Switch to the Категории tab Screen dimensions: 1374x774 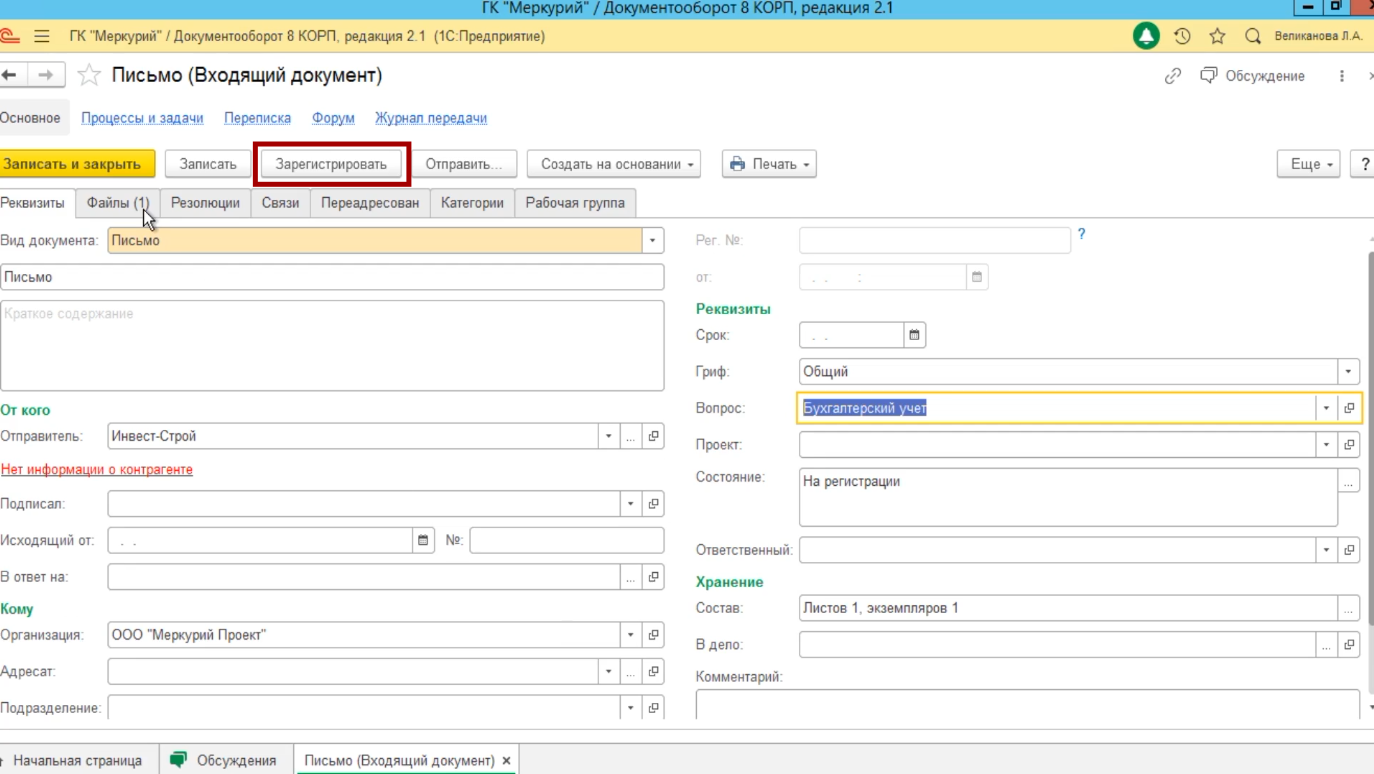[472, 203]
